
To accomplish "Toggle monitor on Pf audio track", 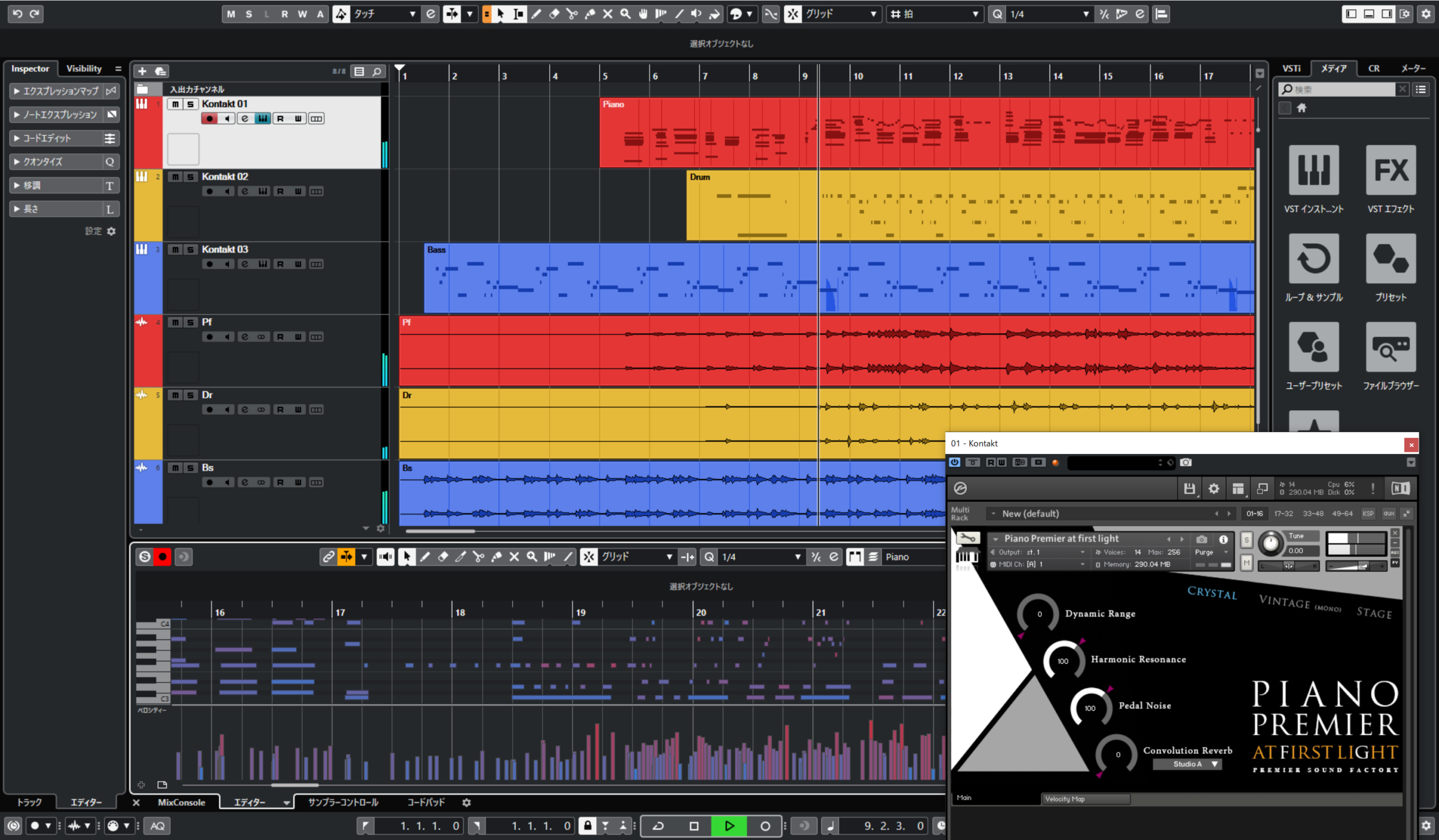I will coord(227,337).
